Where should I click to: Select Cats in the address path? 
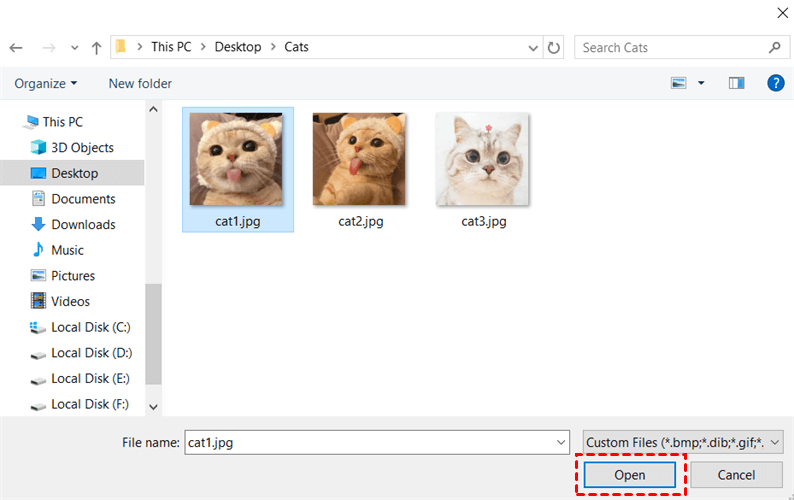pyautogui.click(x=296, y=47)
